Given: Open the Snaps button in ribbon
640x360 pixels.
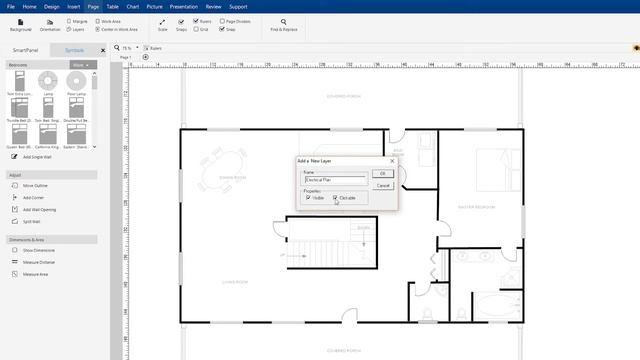Looking at the screenshot, I should point(181,25).
